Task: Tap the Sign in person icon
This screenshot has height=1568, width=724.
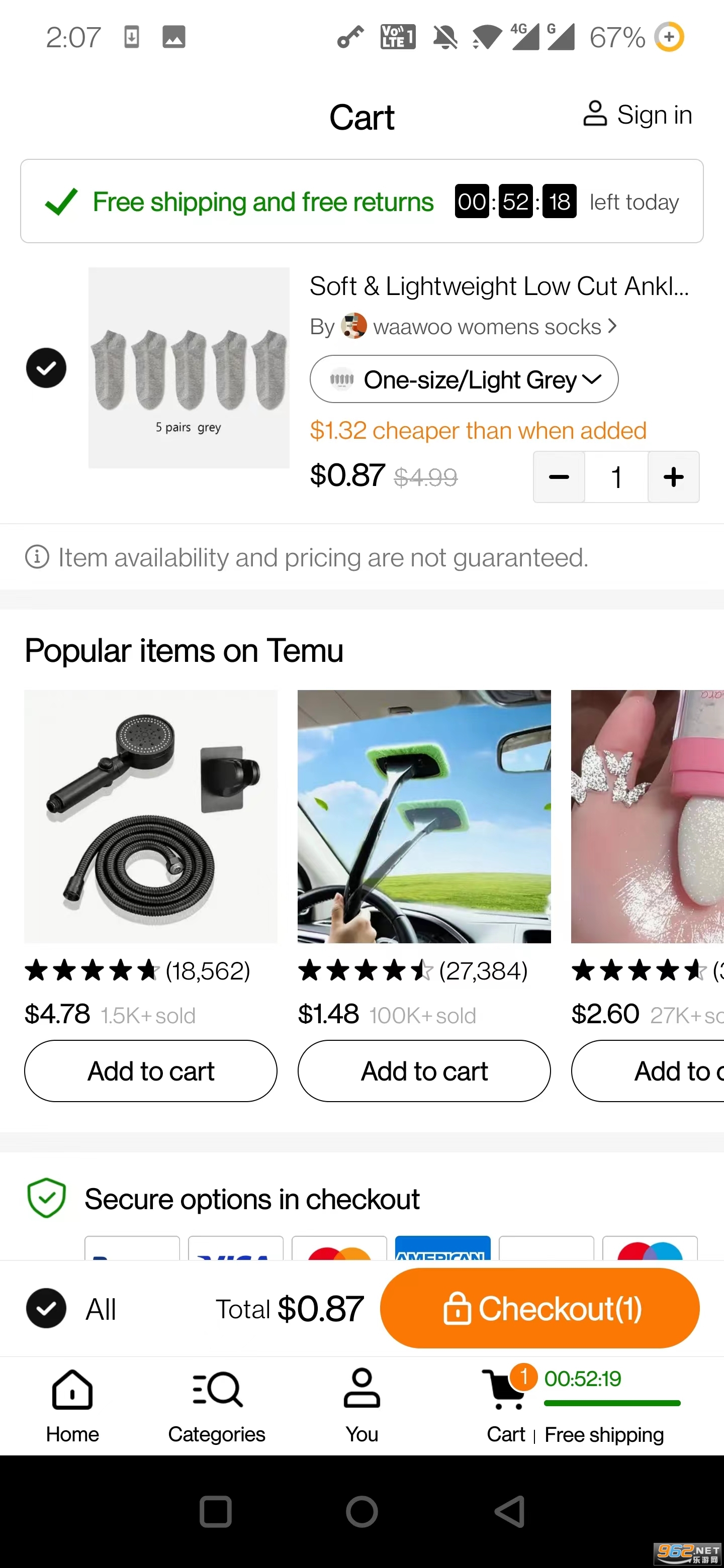Action: [x=594, y=114]
